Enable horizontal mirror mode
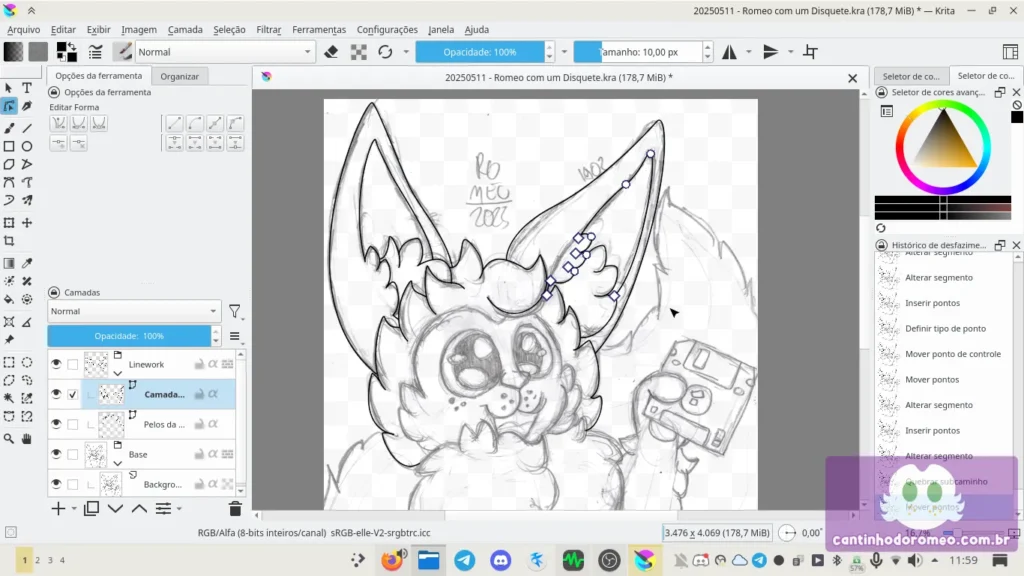 pyautogui.click(x=729, y=52)
